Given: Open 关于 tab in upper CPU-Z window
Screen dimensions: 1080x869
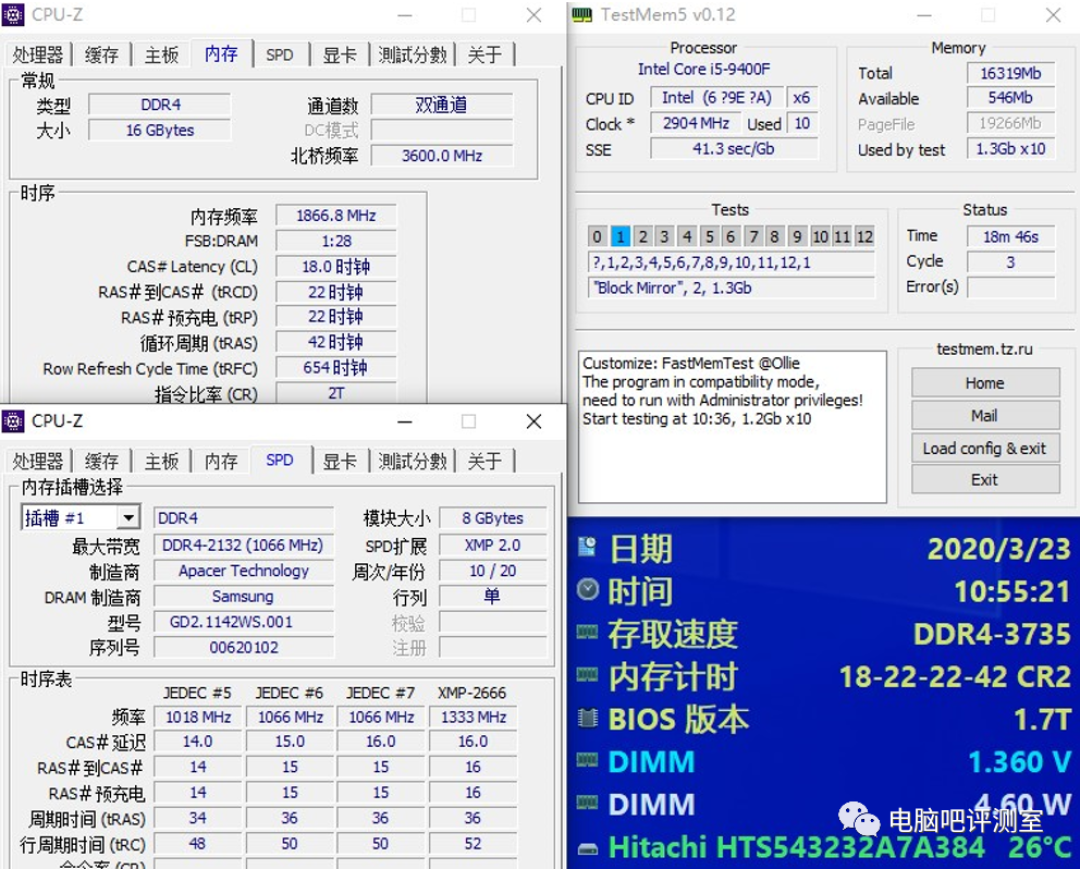Looking at the screenshot, I should pyautogui.click(x=485, y=55).
